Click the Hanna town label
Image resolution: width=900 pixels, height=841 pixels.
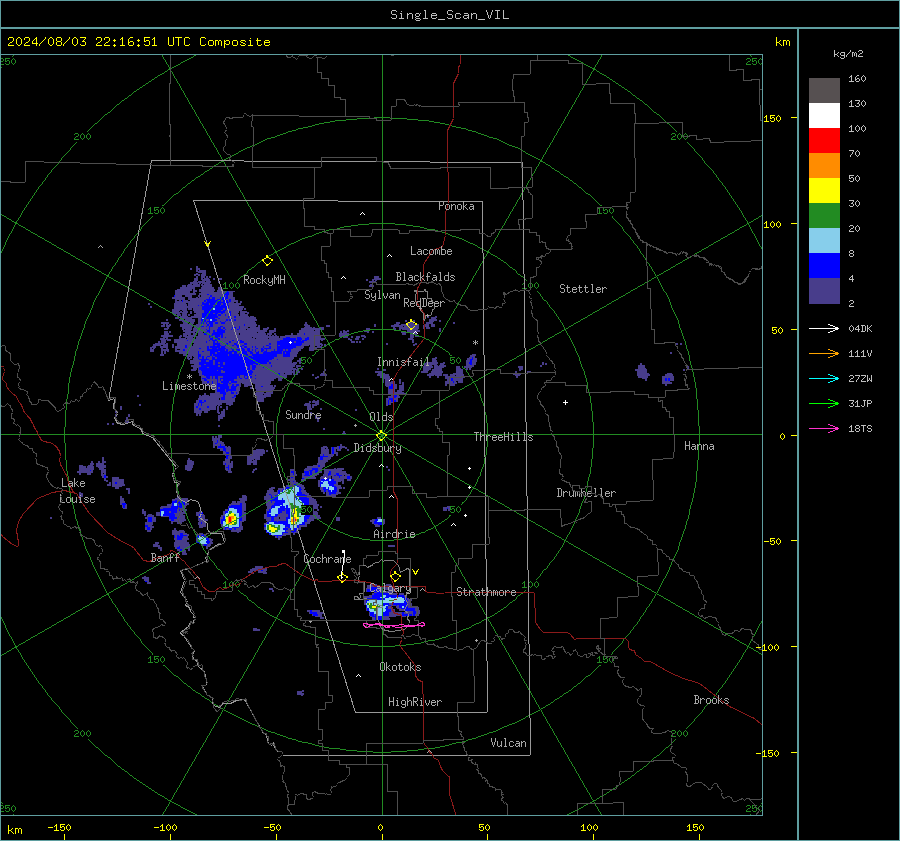tap(699, 446)
